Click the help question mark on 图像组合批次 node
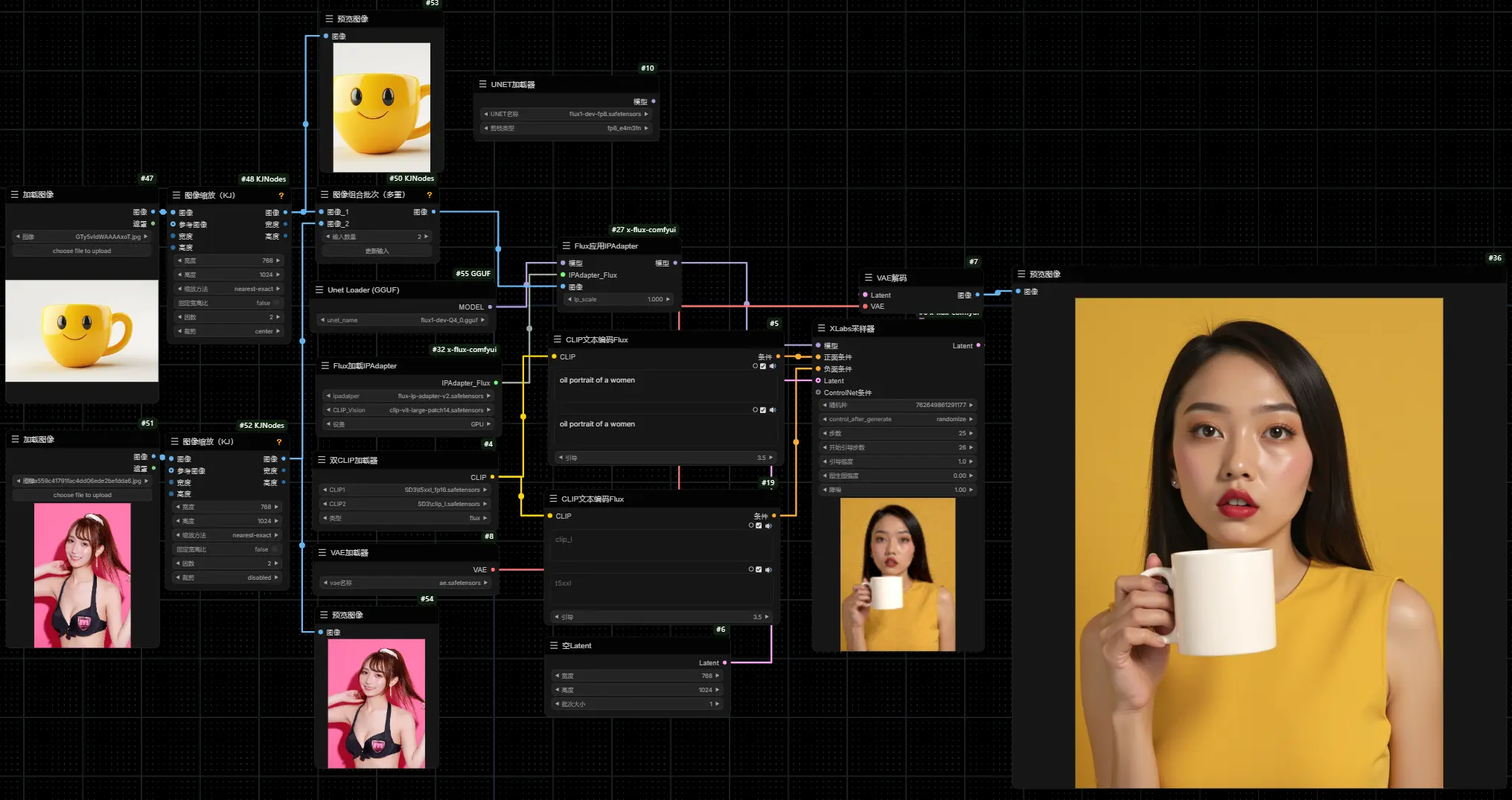This screenshot has height=800, width=1512. [429, 195]
